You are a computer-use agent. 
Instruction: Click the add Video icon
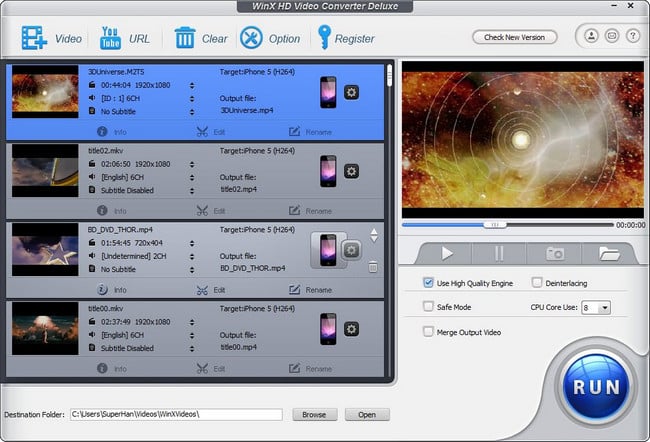[34, 38]
